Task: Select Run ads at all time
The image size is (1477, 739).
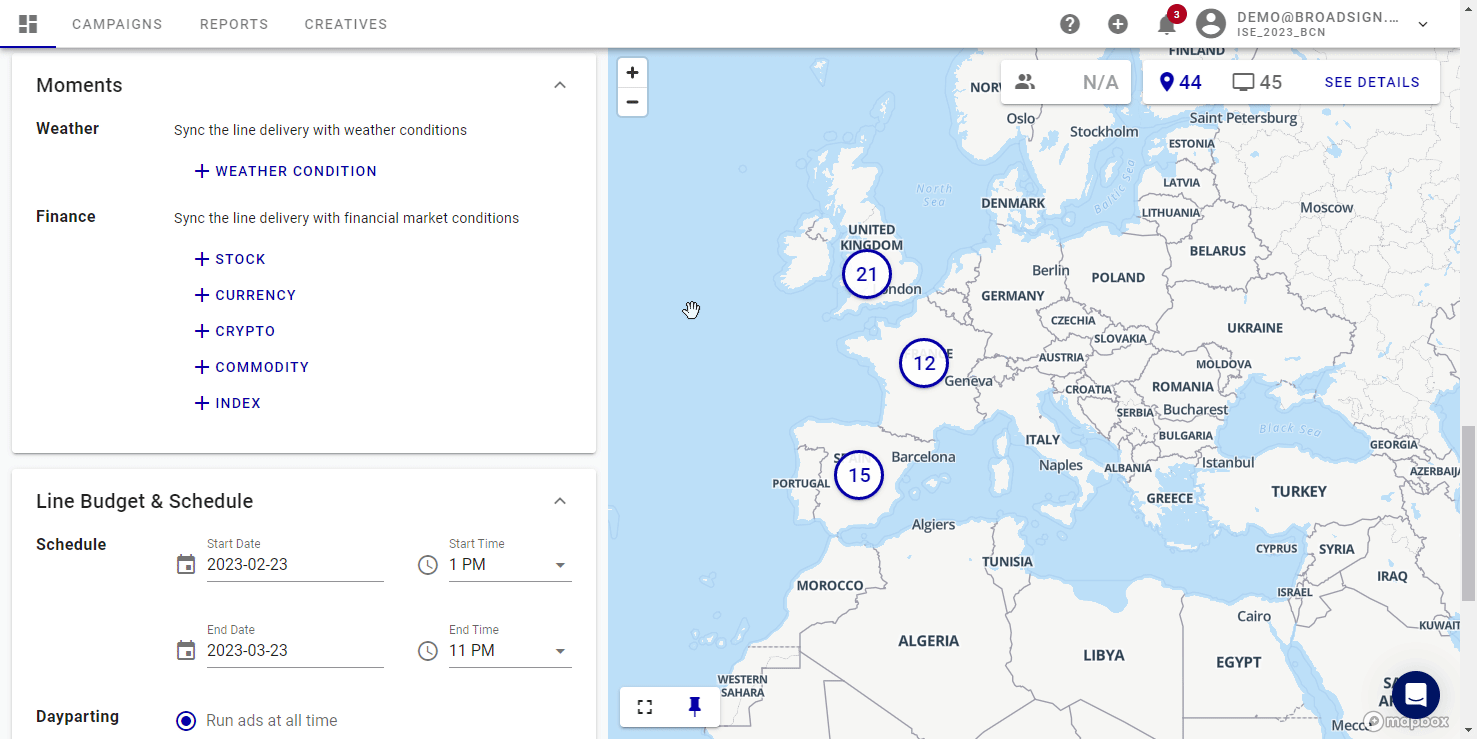Action: click(x=186, y=720)
